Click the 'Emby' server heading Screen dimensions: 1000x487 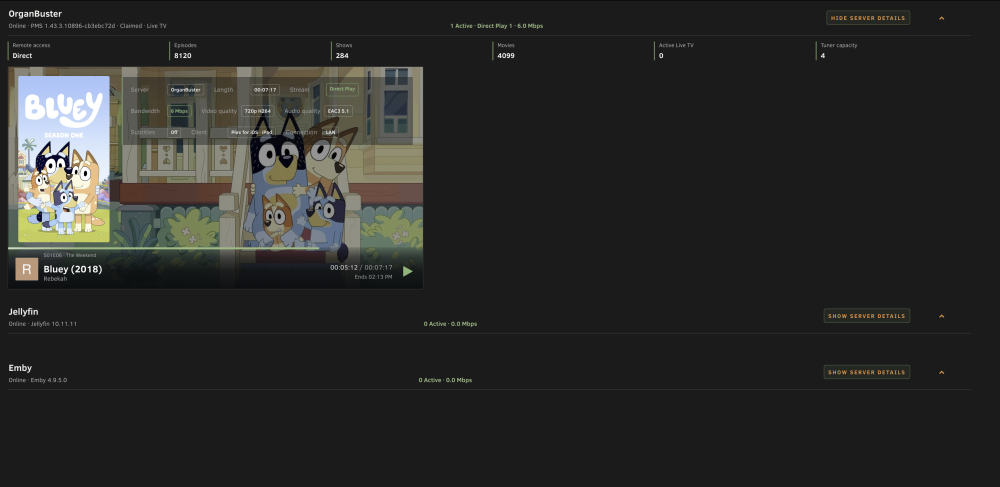pyautogui.click(x=20, y=368)
